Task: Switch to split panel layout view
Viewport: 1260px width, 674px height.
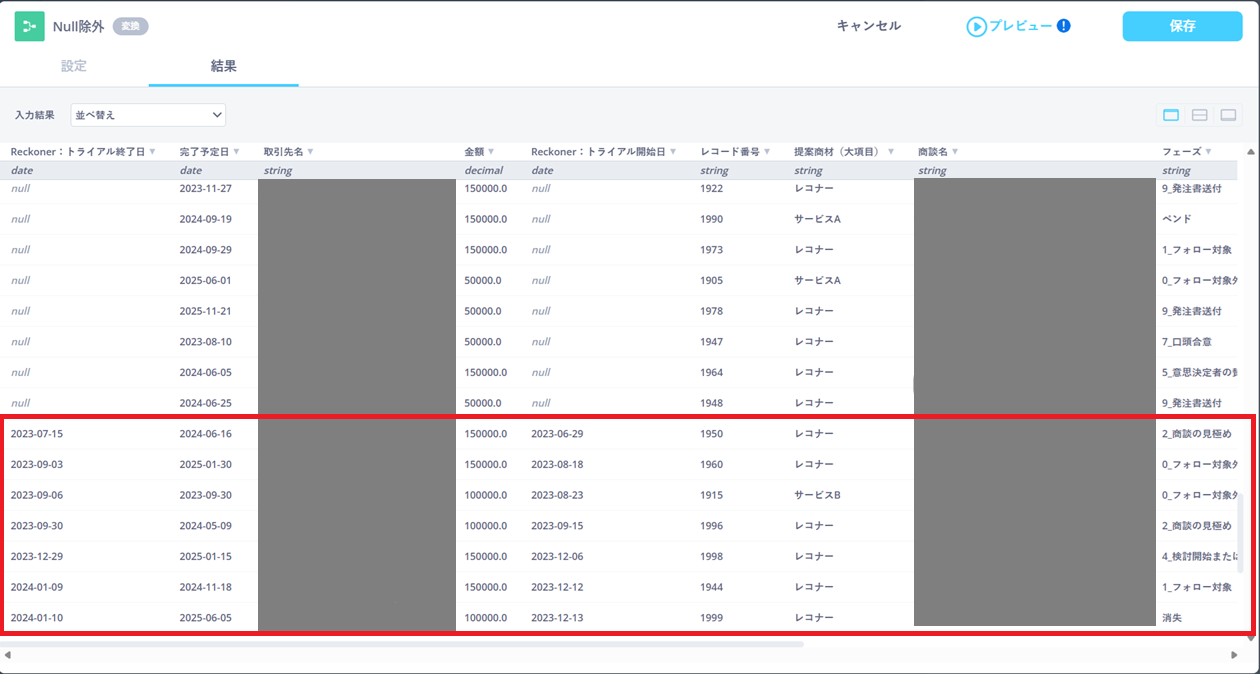Action: (1199, 115)
